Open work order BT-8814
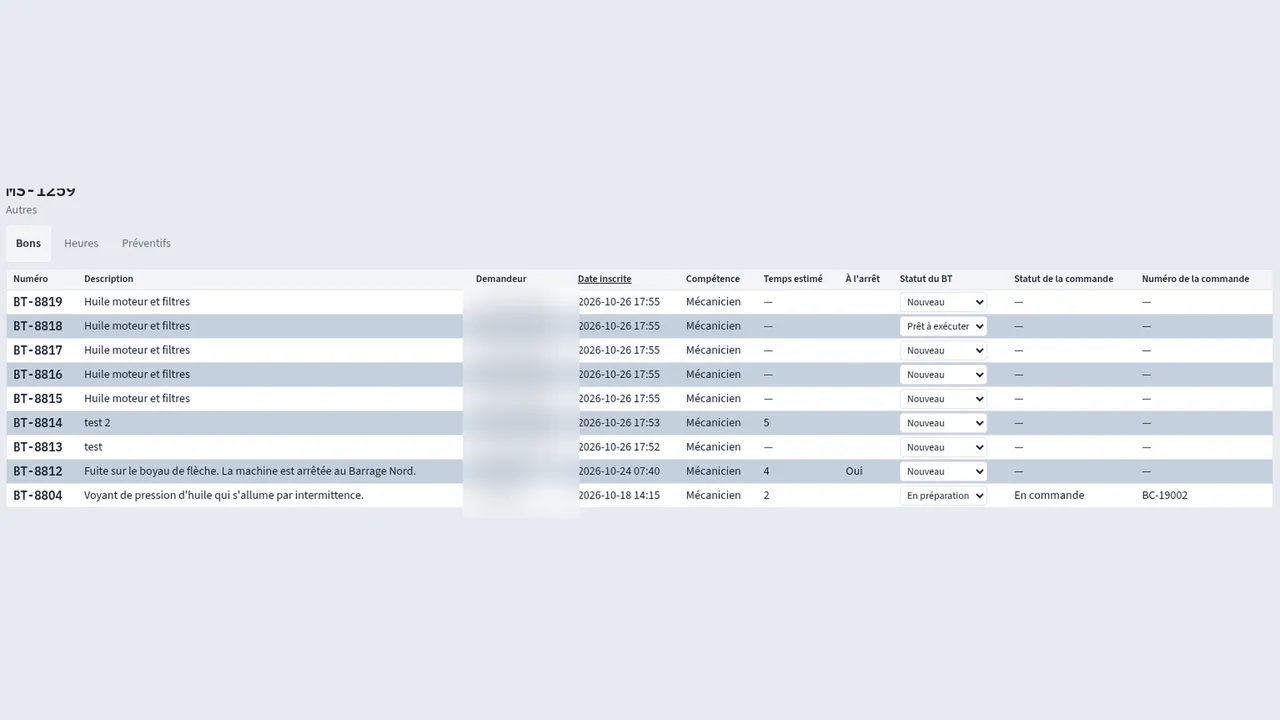Screen dimensions: 1280x720 pos(38,423)
